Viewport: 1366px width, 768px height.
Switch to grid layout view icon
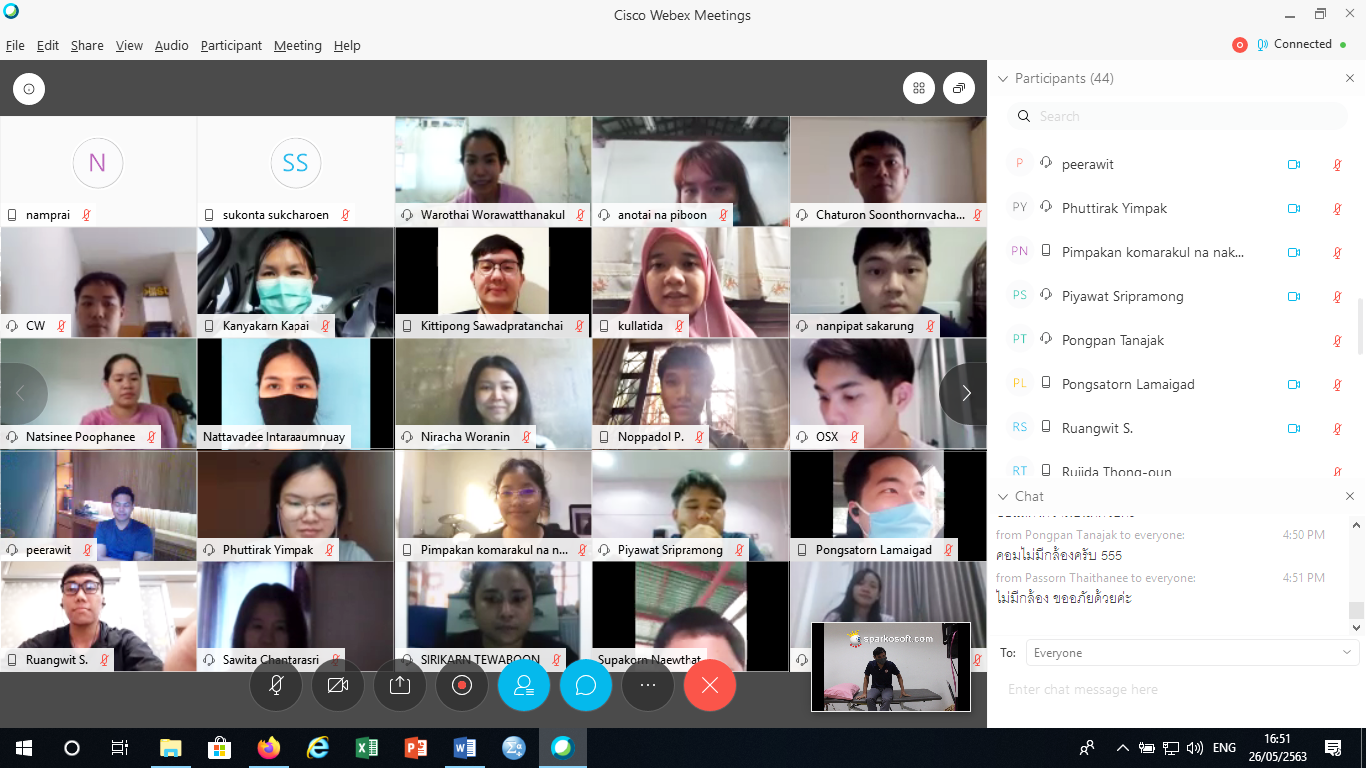tap(919, 88)
